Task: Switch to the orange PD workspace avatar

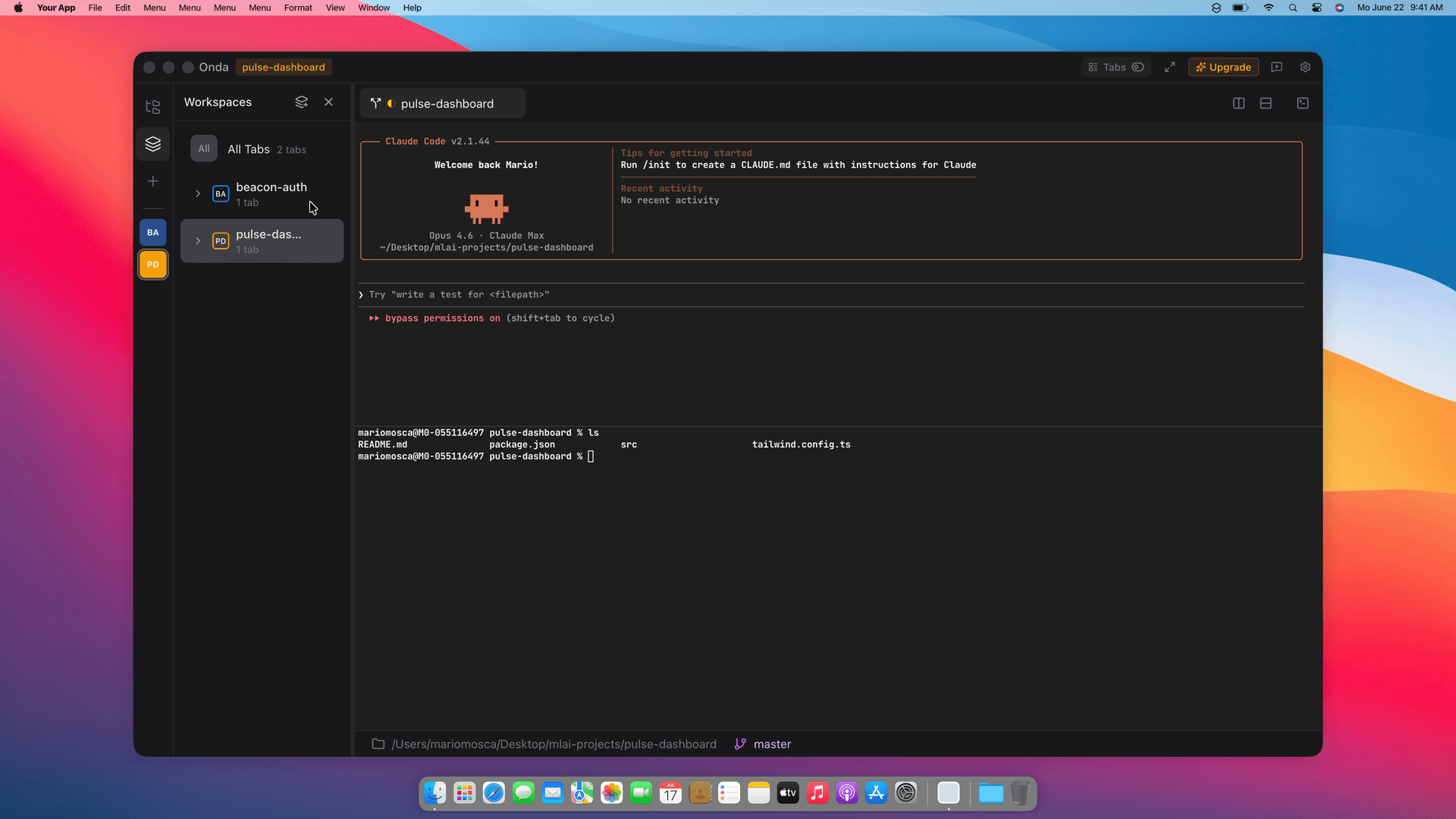Action: [152, 264]
